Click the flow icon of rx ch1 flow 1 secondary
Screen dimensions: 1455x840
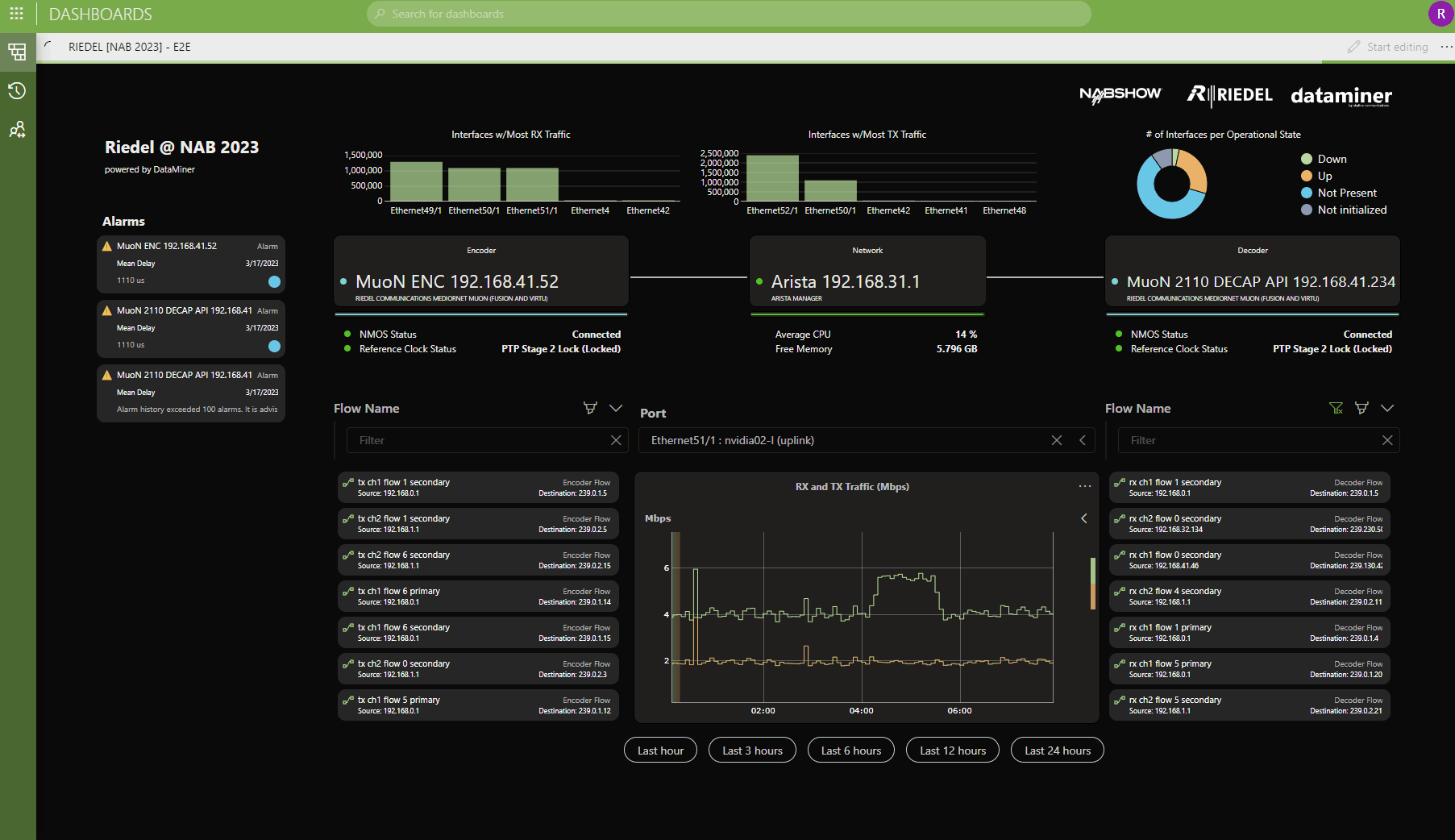pyautogui.click(x=1120, y=482)
